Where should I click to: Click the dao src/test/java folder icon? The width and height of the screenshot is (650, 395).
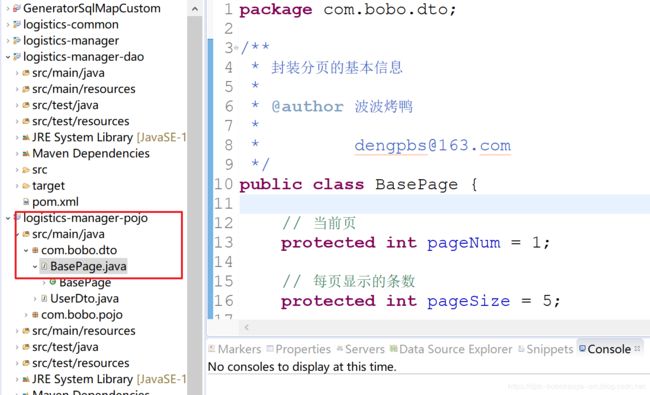click(26, 105)
